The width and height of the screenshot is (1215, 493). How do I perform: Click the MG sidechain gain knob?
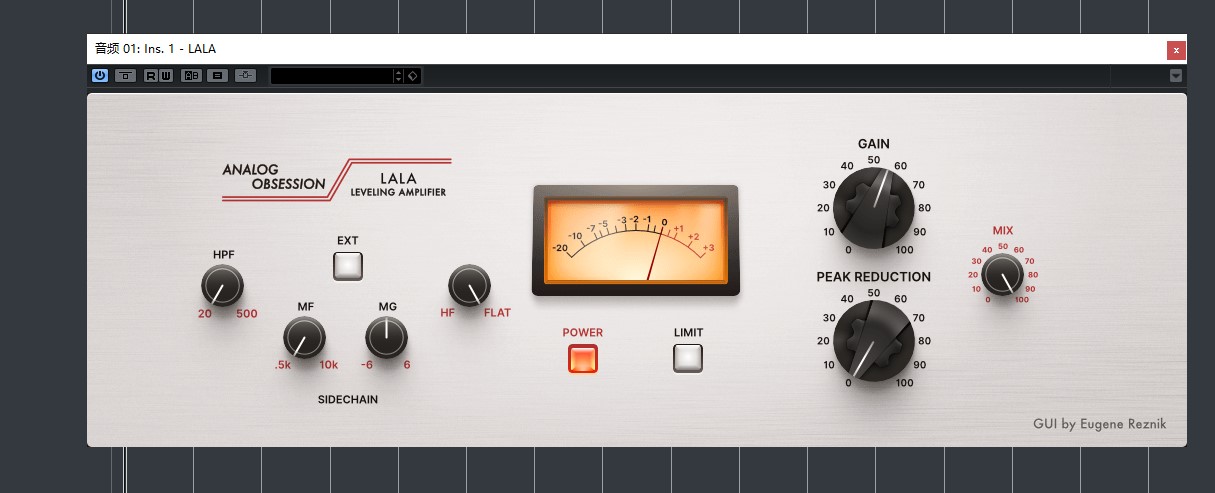[386, 338]
